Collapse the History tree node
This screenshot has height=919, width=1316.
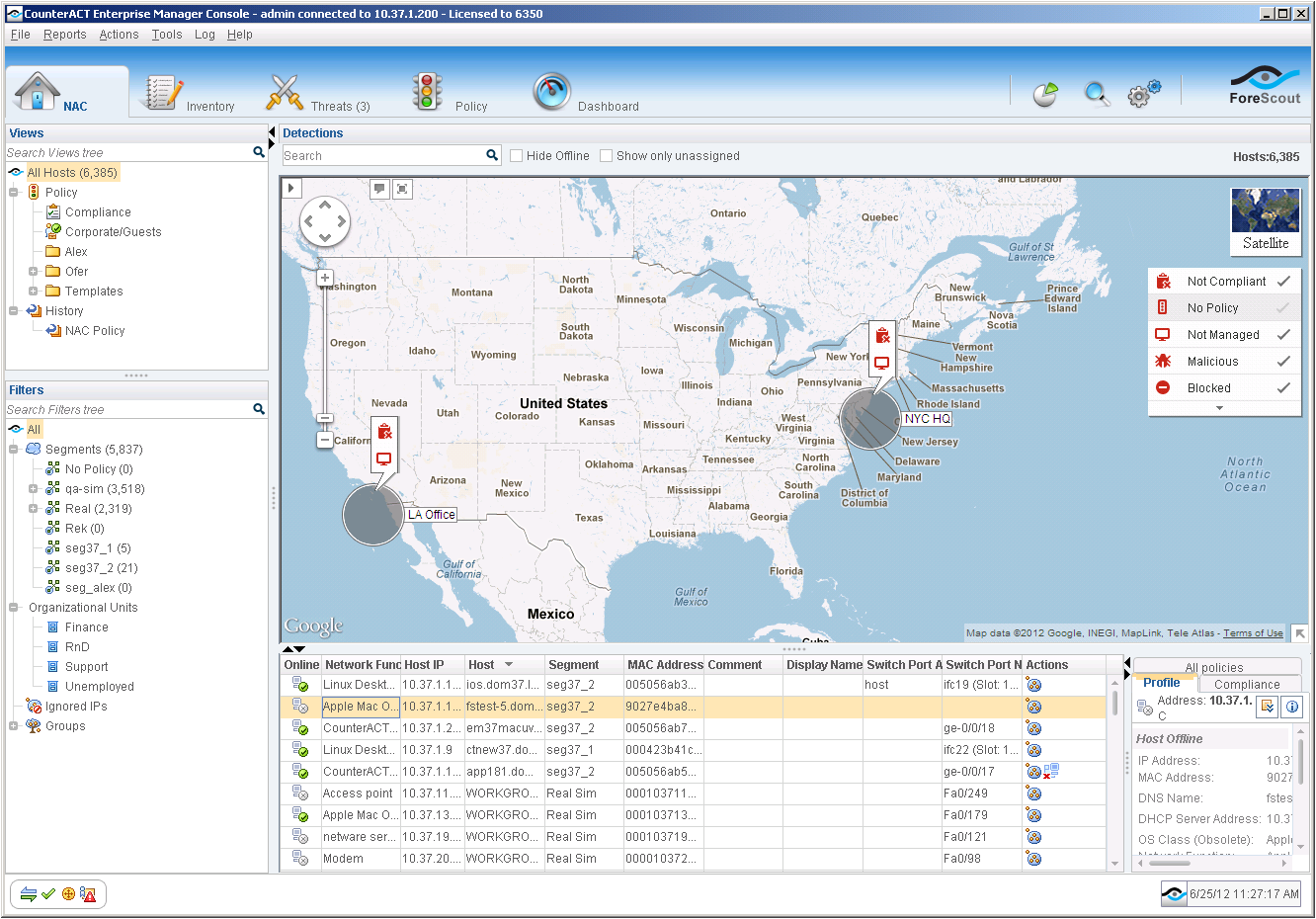click(14, 310)
